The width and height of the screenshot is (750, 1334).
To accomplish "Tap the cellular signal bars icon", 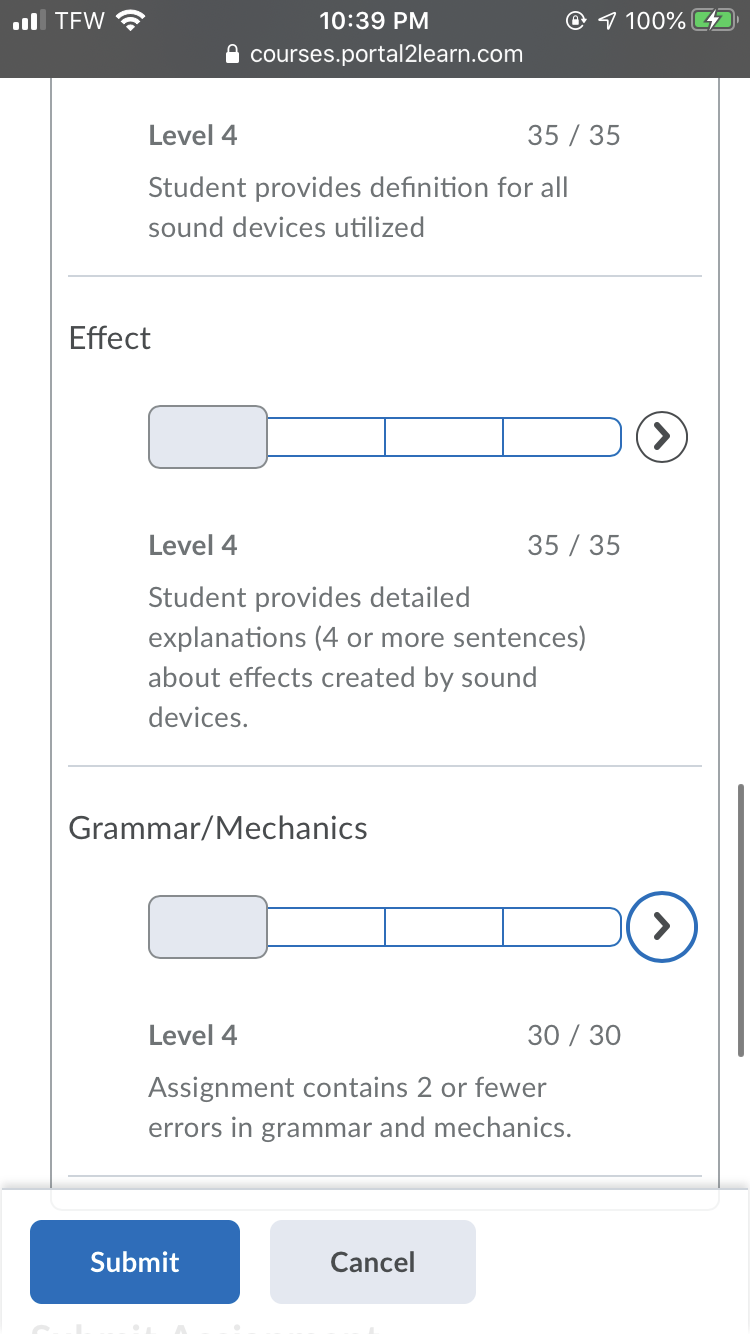I will tap(30, 21).
